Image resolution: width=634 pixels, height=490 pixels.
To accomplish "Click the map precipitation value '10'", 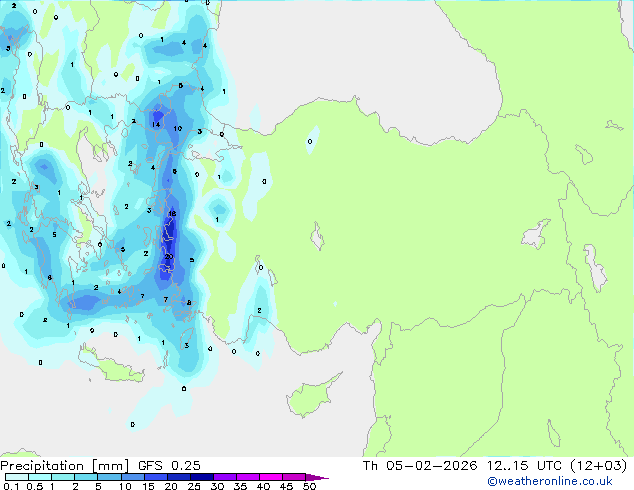I will pyautogui.click(x=178, y=128).
